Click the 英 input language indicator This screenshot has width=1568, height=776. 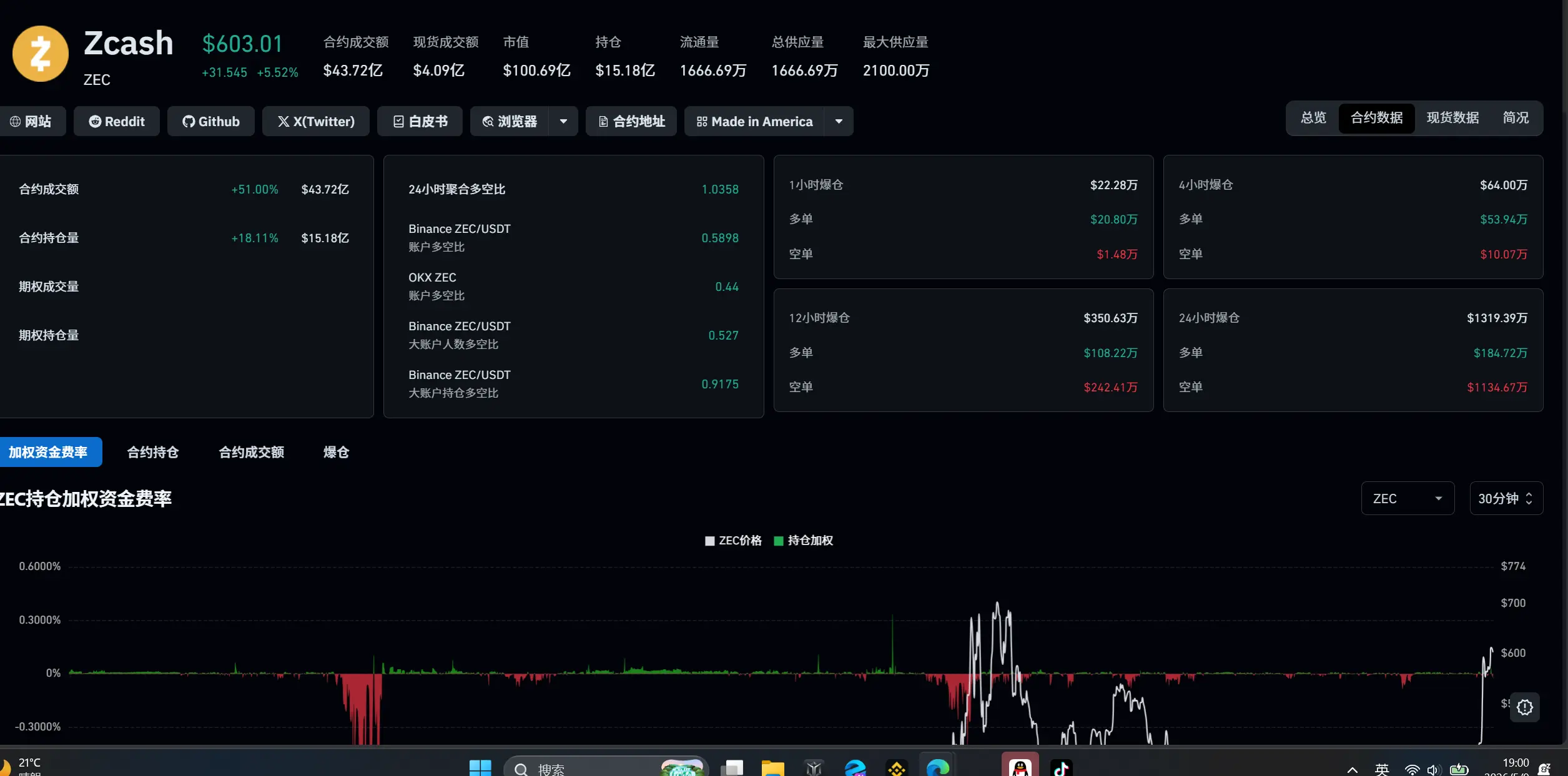click(1382, 770)
